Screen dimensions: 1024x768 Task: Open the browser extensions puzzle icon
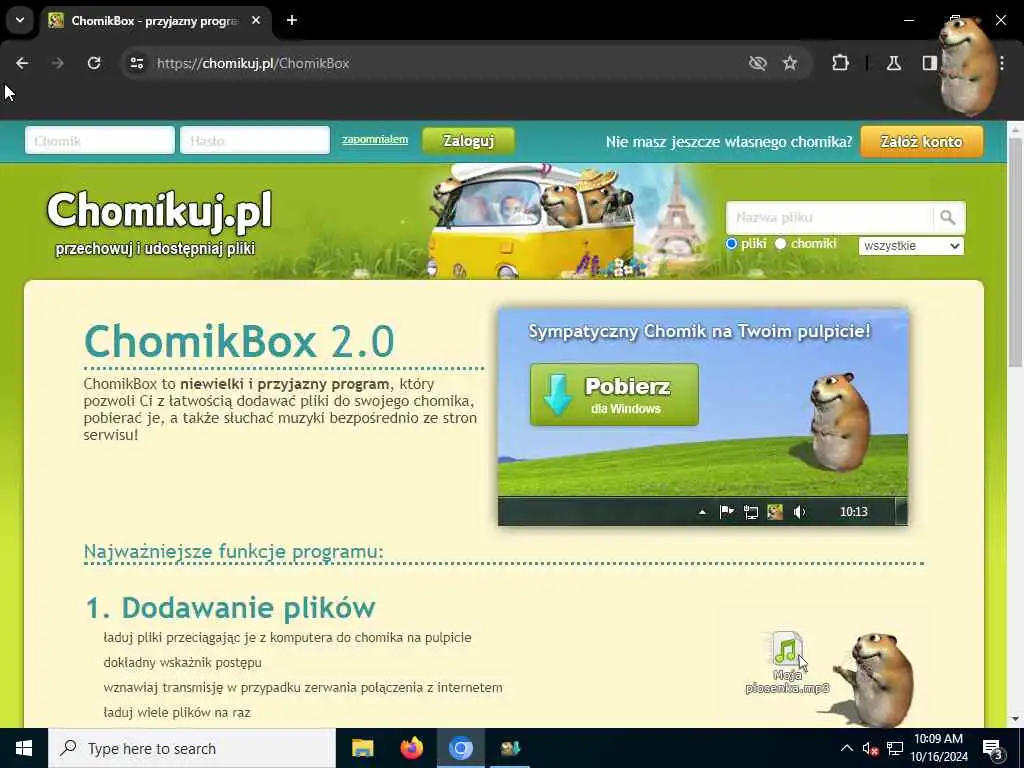click(x=840, y=63)
